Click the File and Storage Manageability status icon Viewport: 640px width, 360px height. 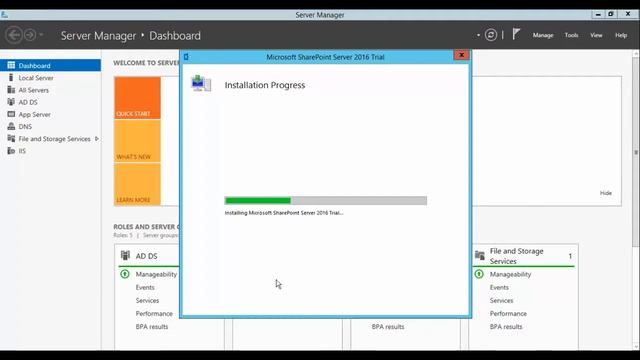pyautogui.click(x=479, y=274)
